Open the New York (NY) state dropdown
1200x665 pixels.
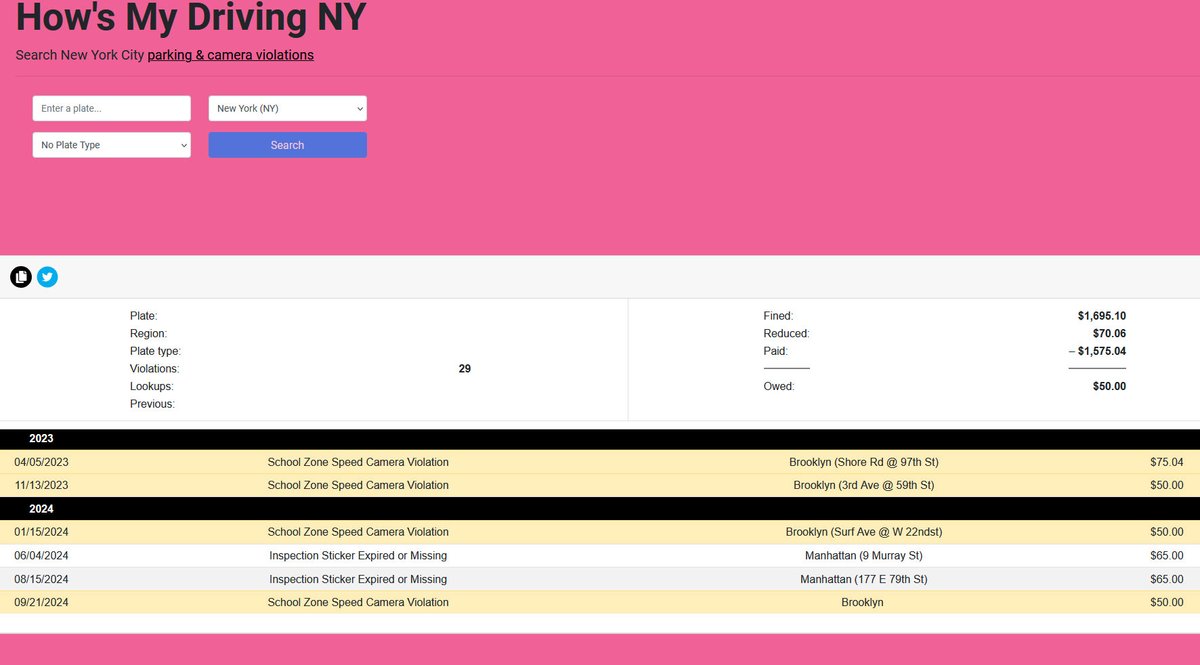[x=287, y=108]
